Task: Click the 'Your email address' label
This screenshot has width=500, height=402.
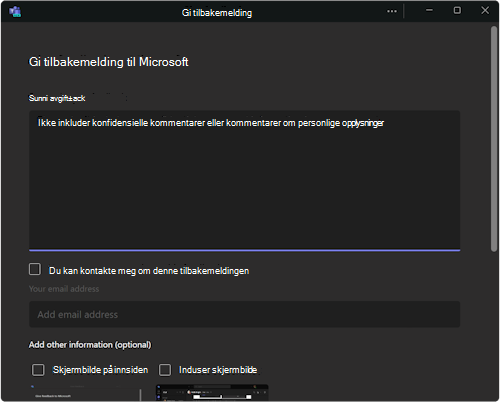Action: point(64,289)
